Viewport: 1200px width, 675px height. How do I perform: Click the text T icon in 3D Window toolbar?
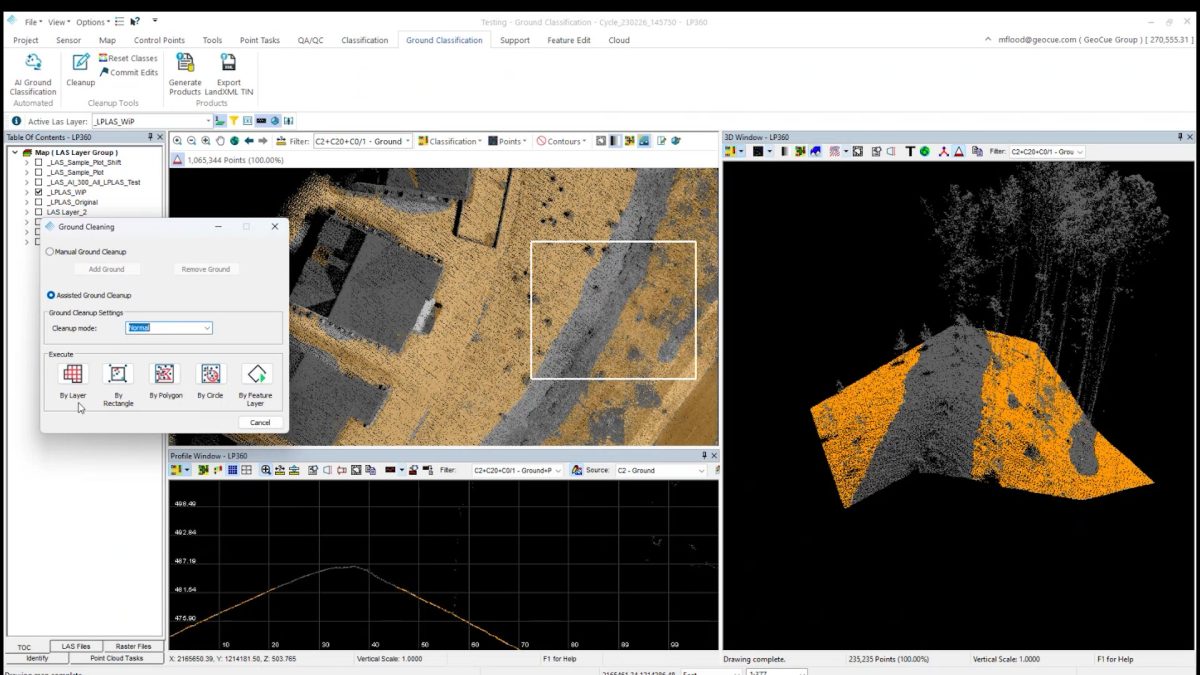pos(910,151)
